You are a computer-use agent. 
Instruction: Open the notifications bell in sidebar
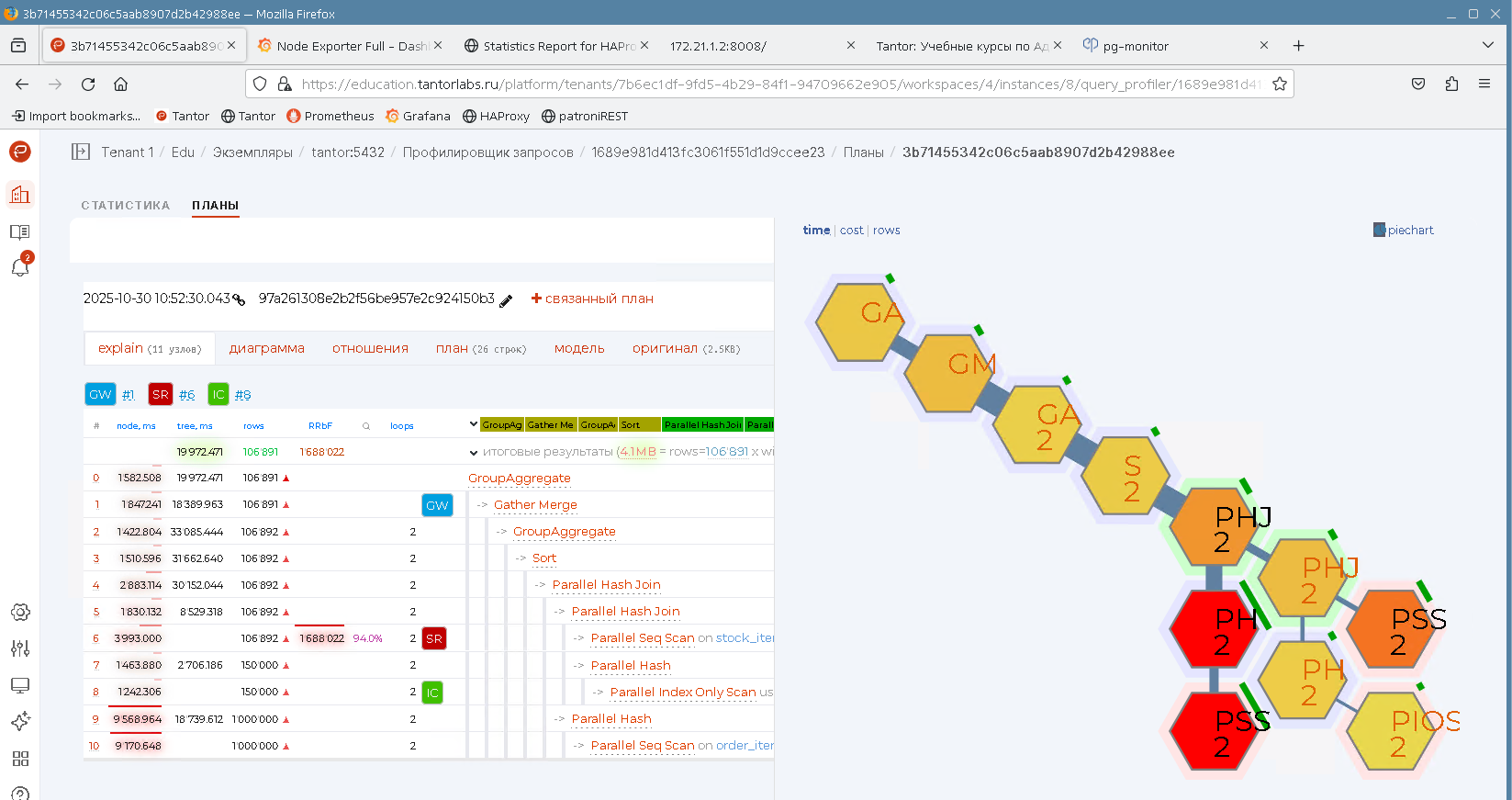click(x=20, y=266)
